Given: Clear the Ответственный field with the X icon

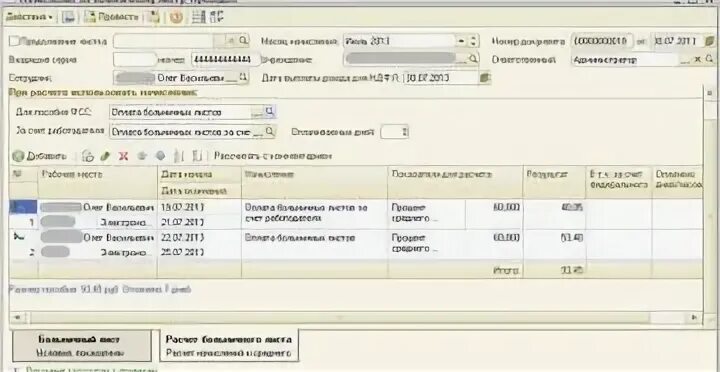Looking at the screenshot, I should point(698,60).
